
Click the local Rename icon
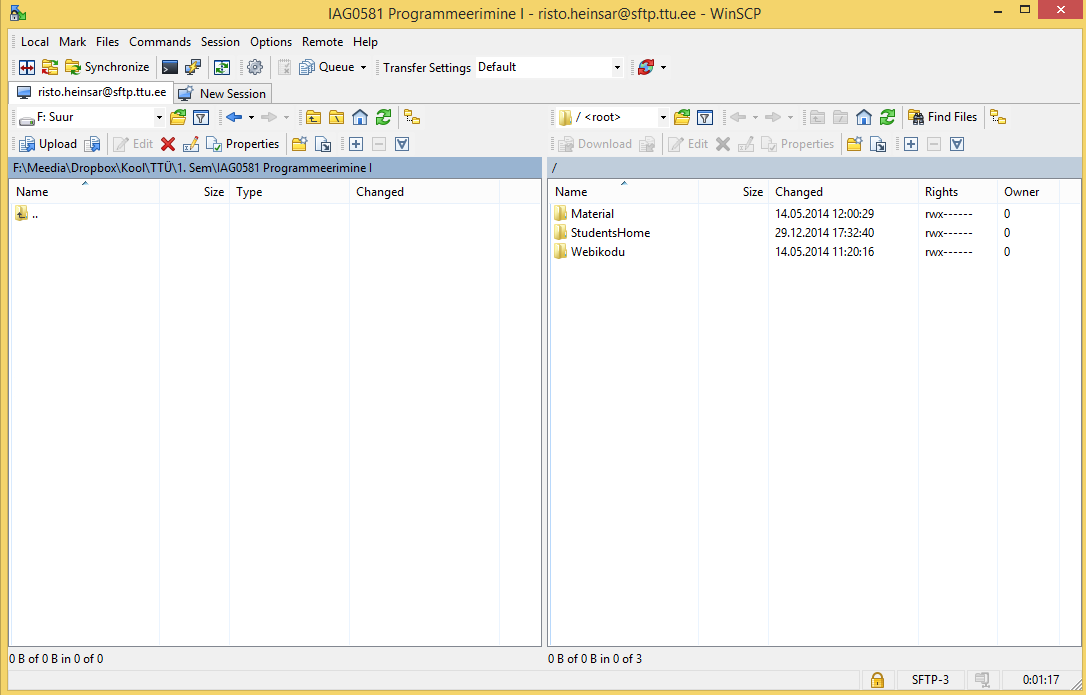pyautogui.click(x=190, y=143)
